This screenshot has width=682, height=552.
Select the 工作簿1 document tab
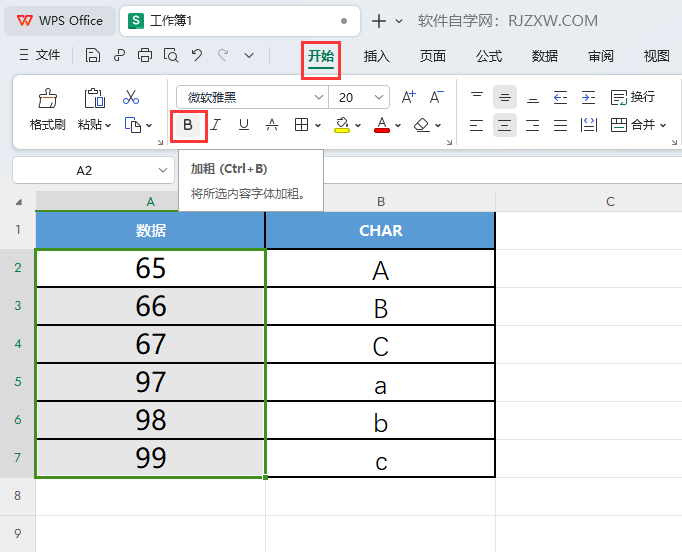(240, 21)
